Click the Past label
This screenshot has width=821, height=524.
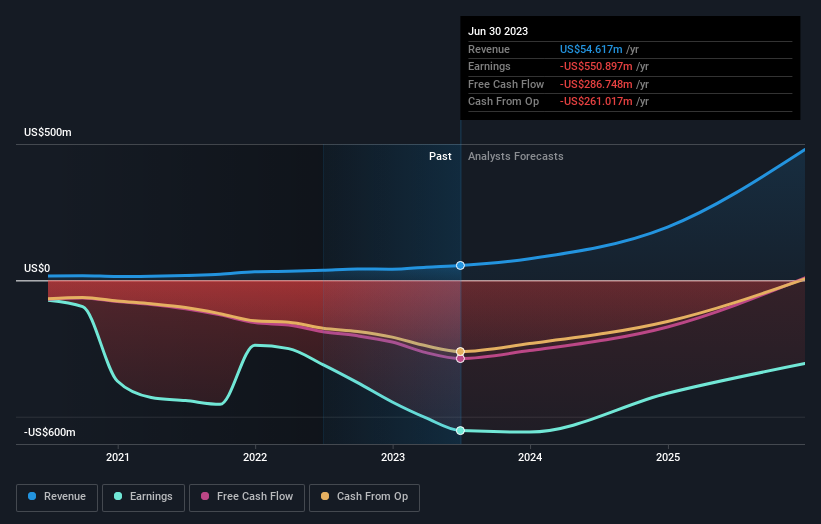tap(440, 156)
